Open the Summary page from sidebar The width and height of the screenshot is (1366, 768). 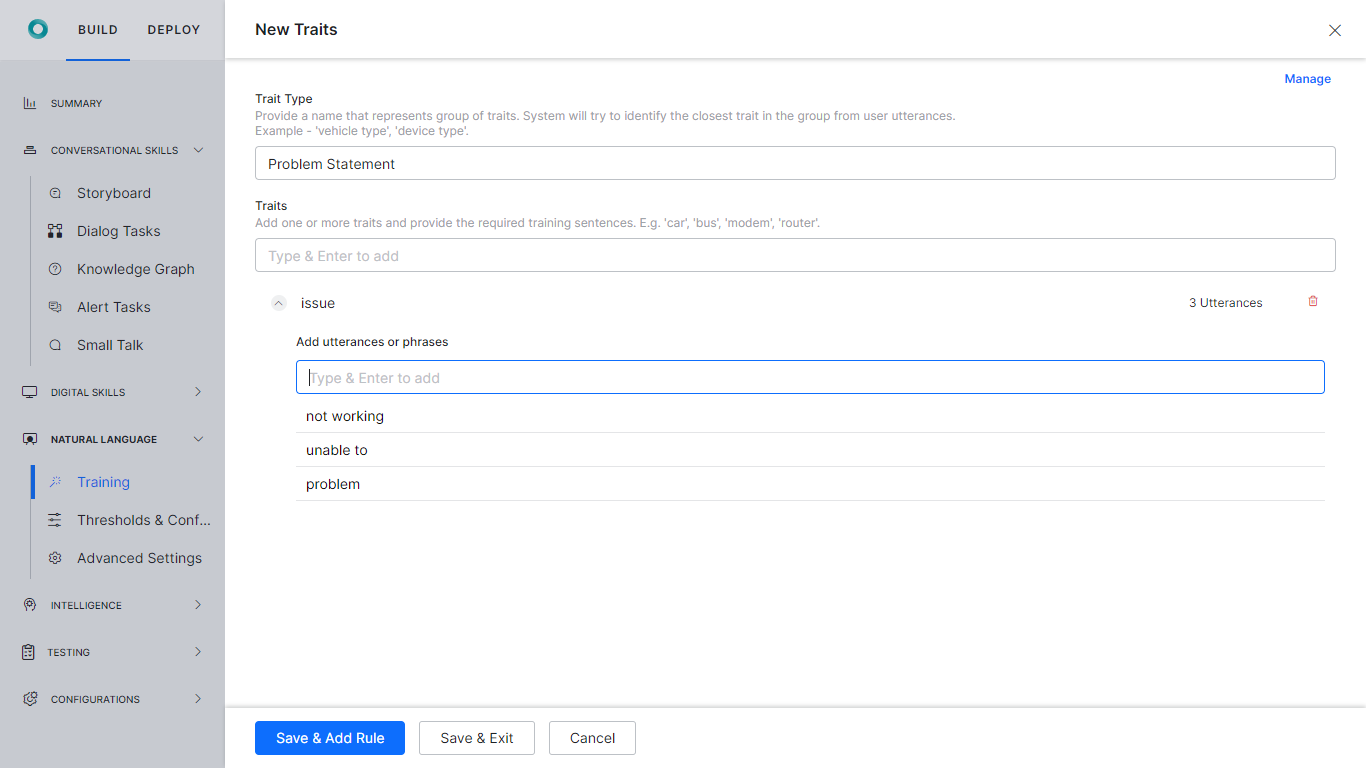[x=75, y=103]
